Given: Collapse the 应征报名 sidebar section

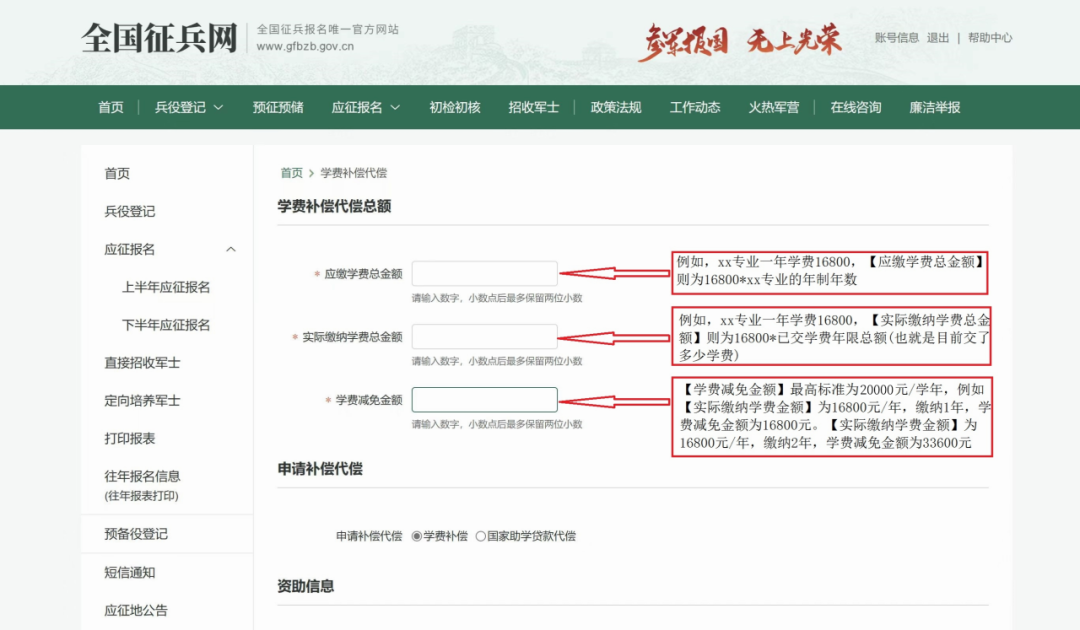Looking at the screenshot, I should coord(231,249).
